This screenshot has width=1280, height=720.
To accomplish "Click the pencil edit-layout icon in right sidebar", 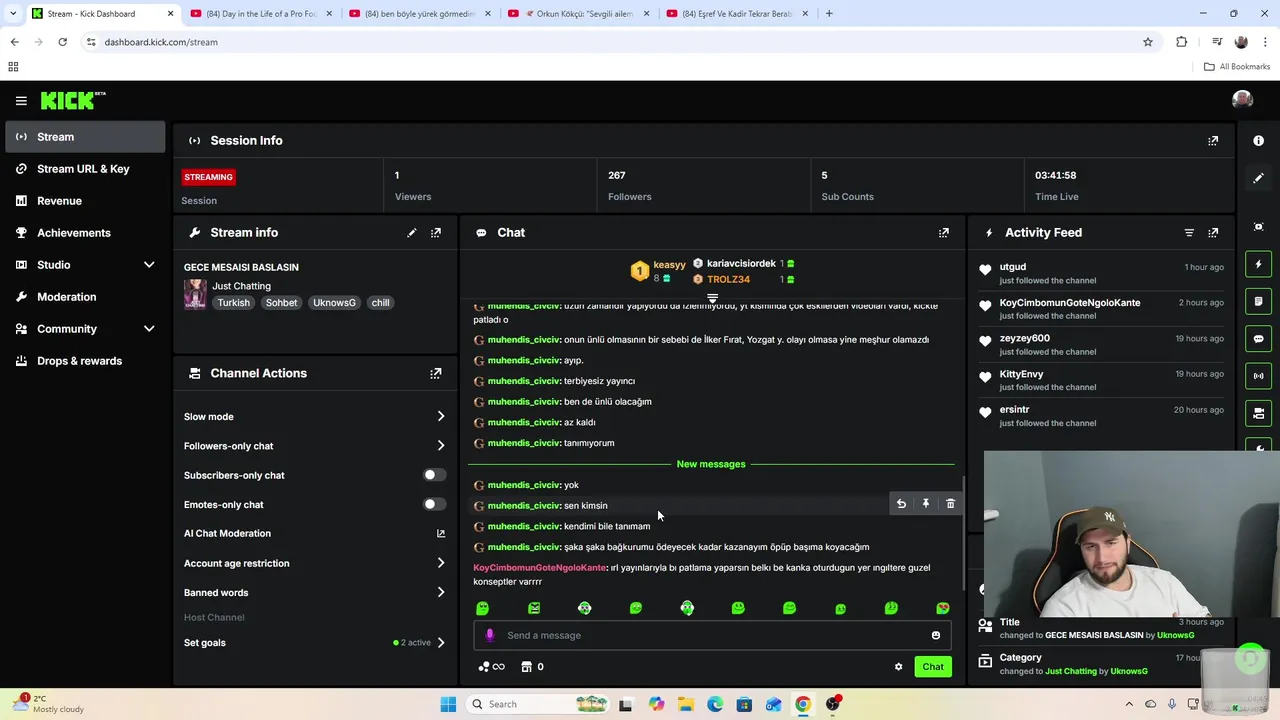I will tap(1258, 178).
